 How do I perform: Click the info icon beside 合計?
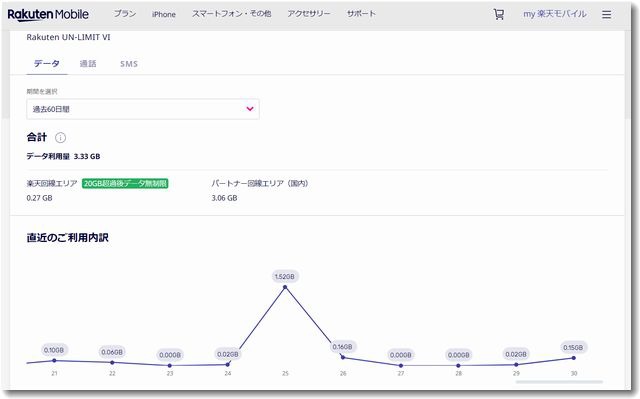pos(60,137)
